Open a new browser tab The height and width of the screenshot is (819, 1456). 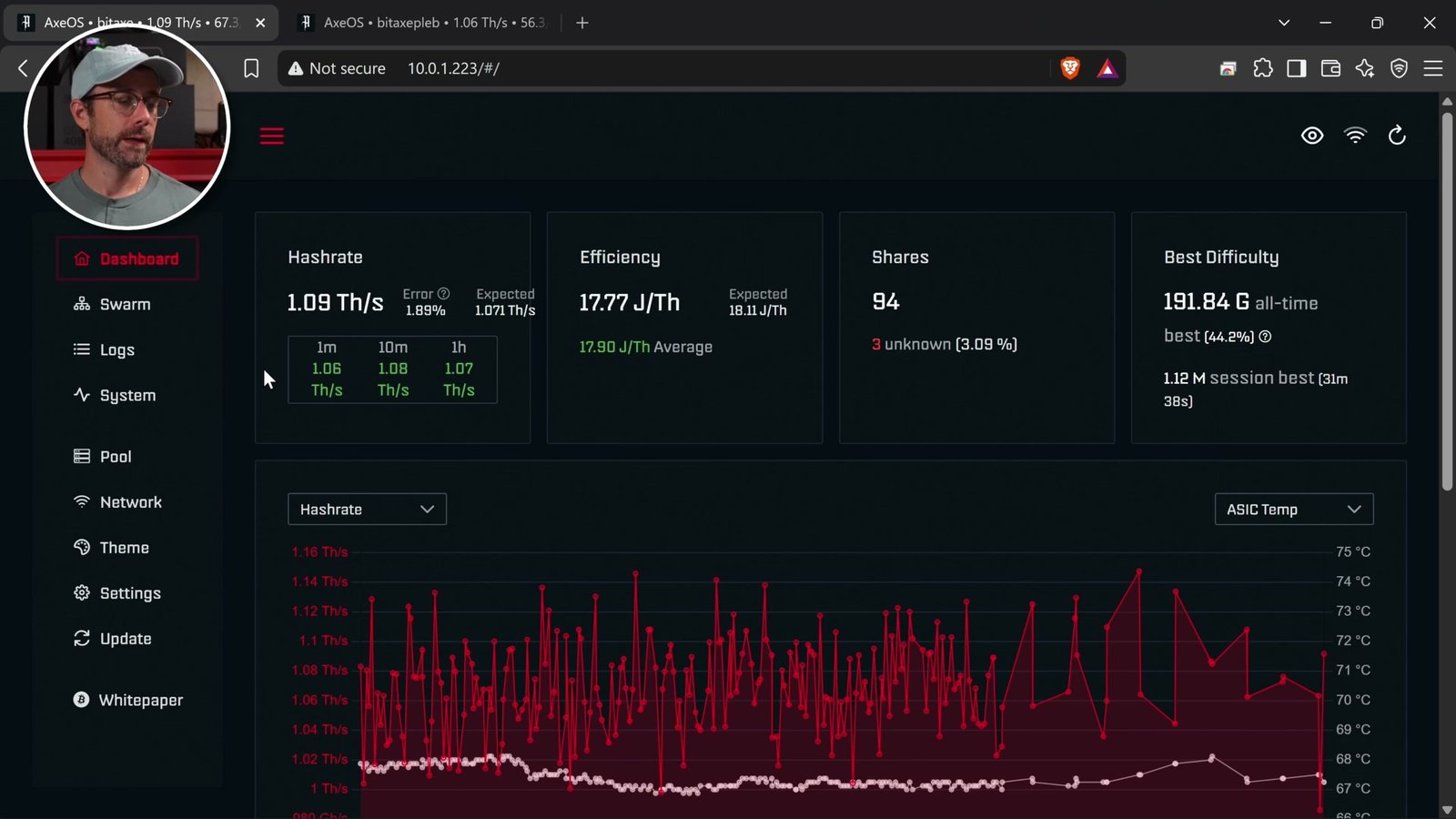click(x=582, y=23)
